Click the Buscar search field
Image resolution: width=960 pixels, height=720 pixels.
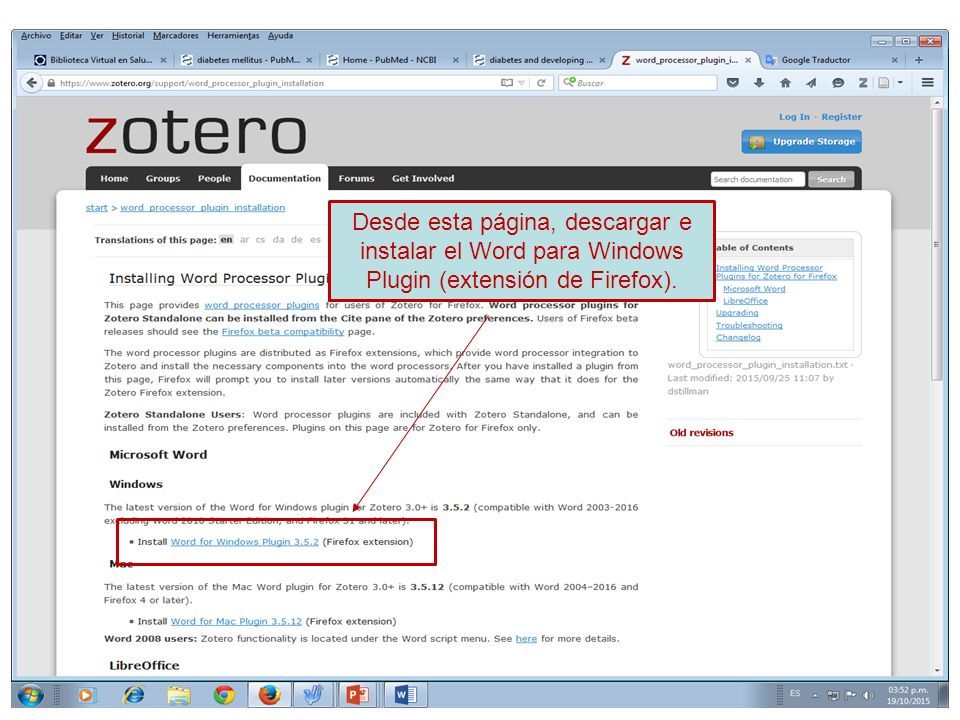pos(637,83)
